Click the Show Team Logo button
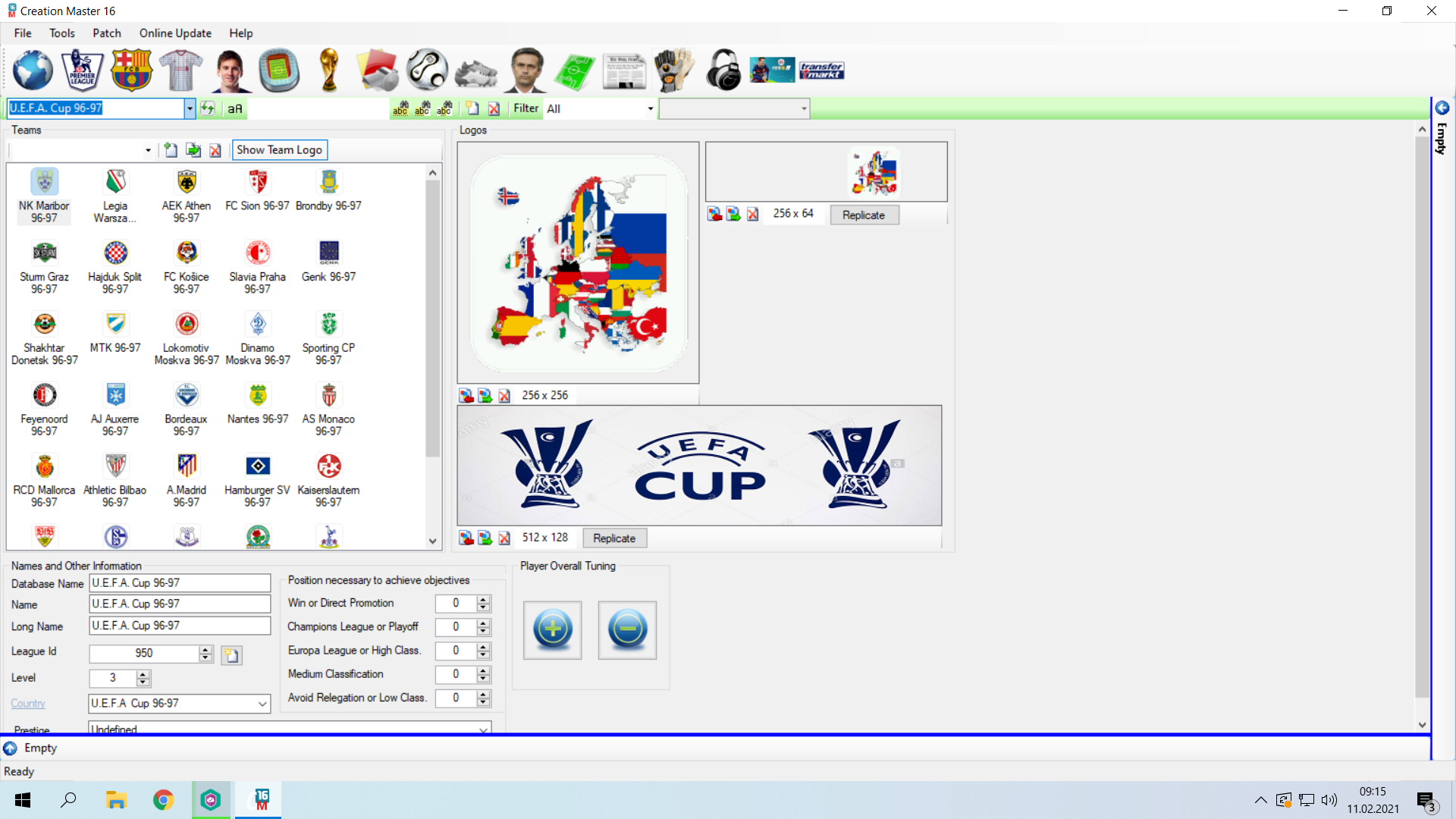Image resolution: width=1456 pixels, height=819 pixels. (279, 150)
